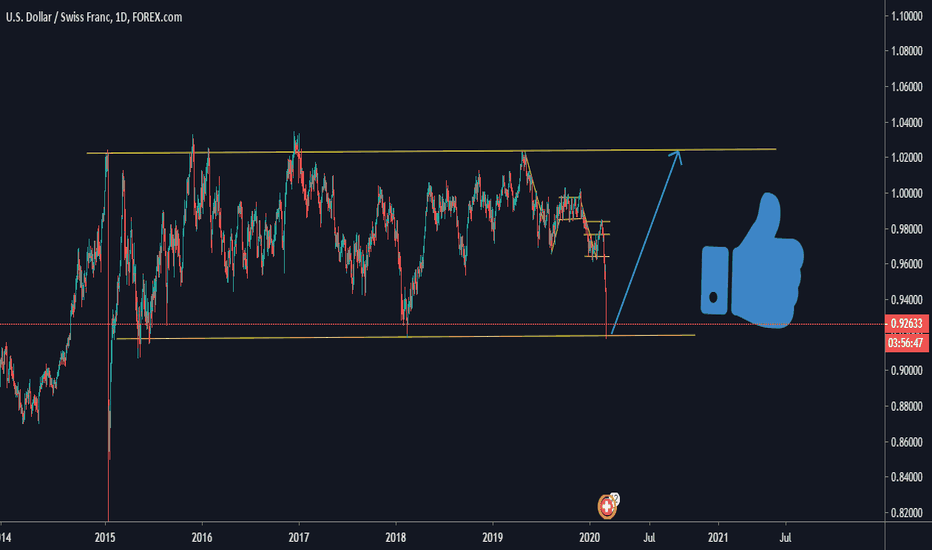Click the 1.08000 price axis label
932x550 pixels.
pos(906,51)
